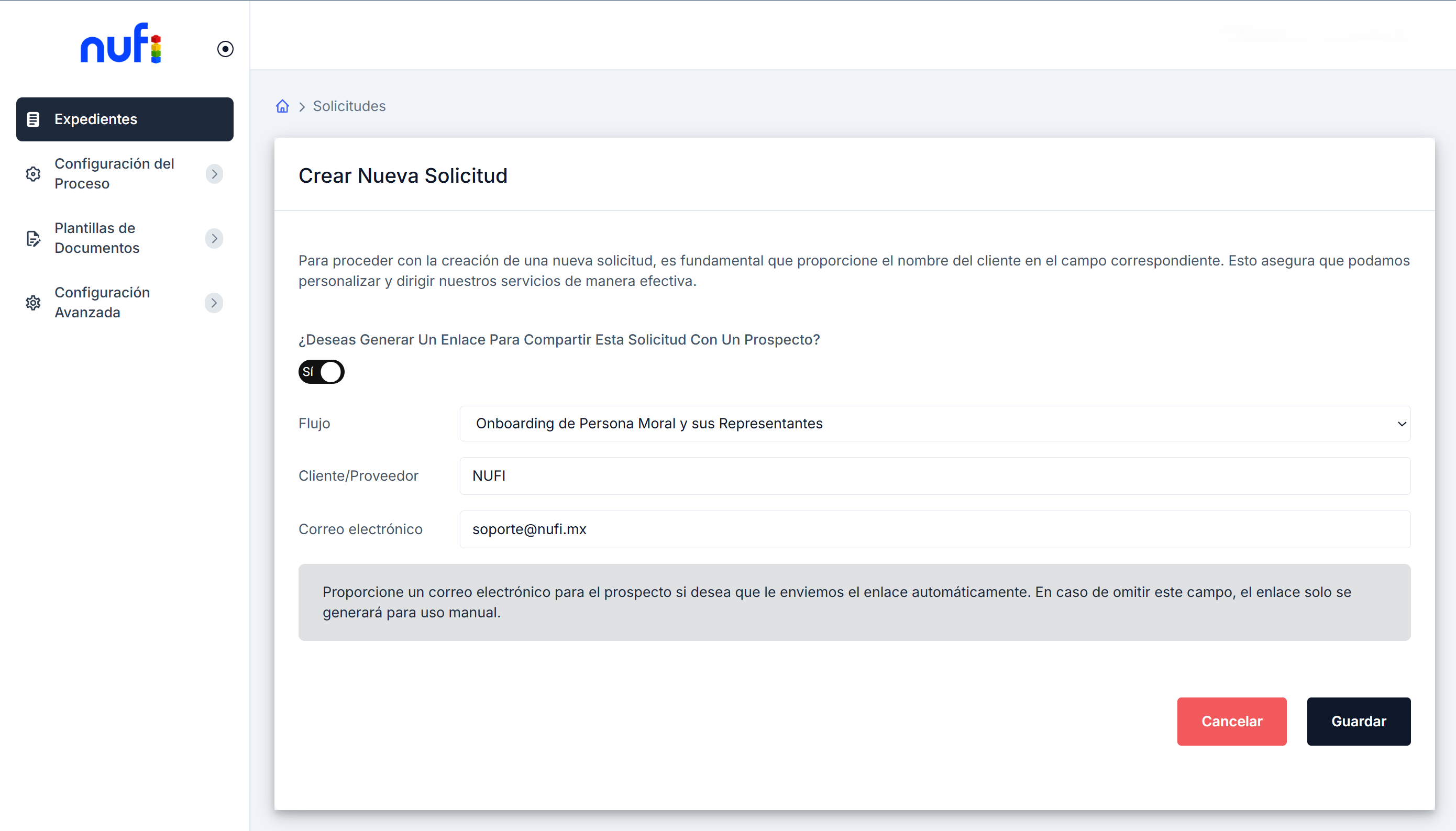Click the Guardar button
Image resolution: width=1456 pixels, height=831 pixels.
tap(1358, 721)
